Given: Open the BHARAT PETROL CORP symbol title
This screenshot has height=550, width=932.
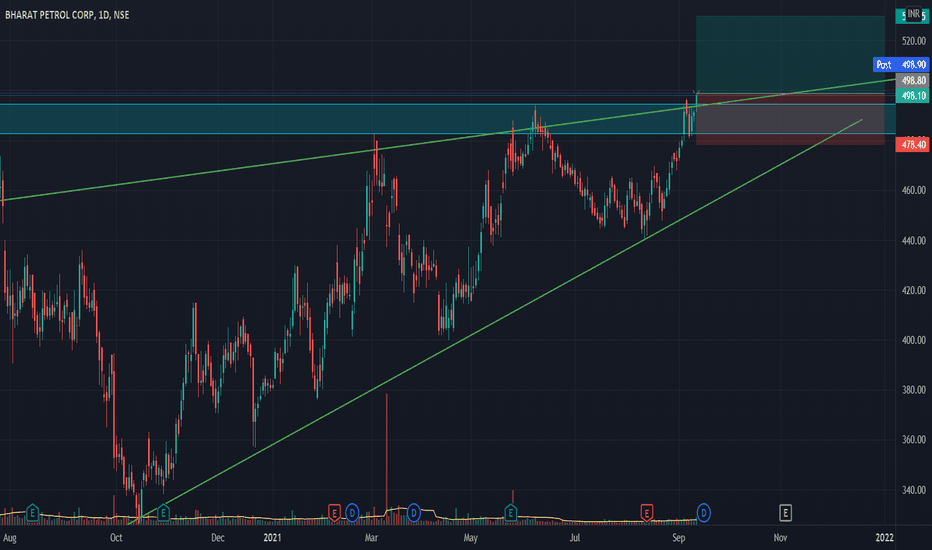Looking at the screenshot, I should click(50, 15).
